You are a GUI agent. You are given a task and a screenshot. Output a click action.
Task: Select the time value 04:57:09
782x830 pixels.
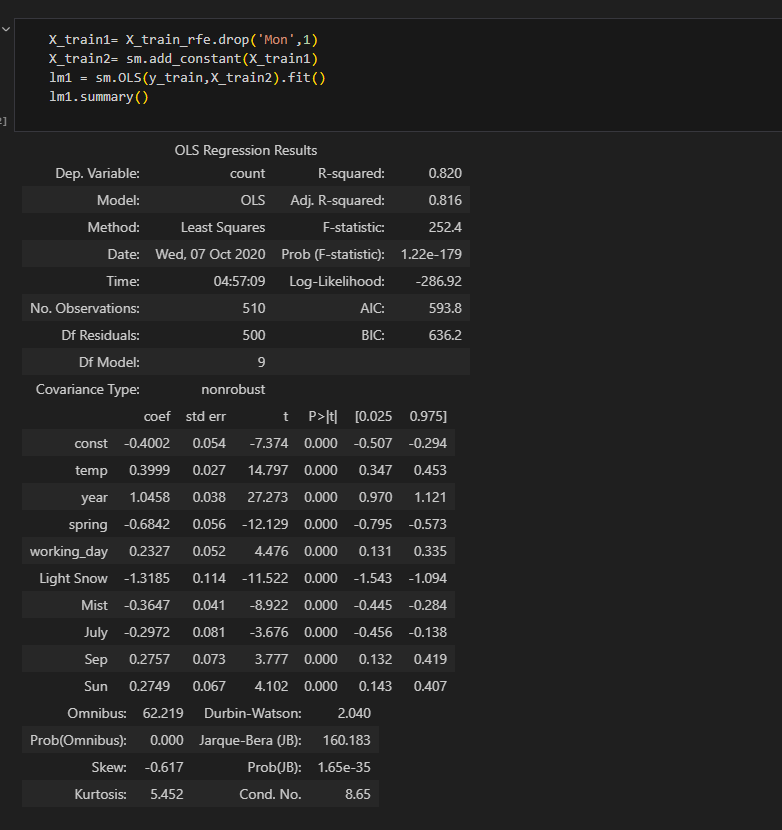(x=239, y=281)
